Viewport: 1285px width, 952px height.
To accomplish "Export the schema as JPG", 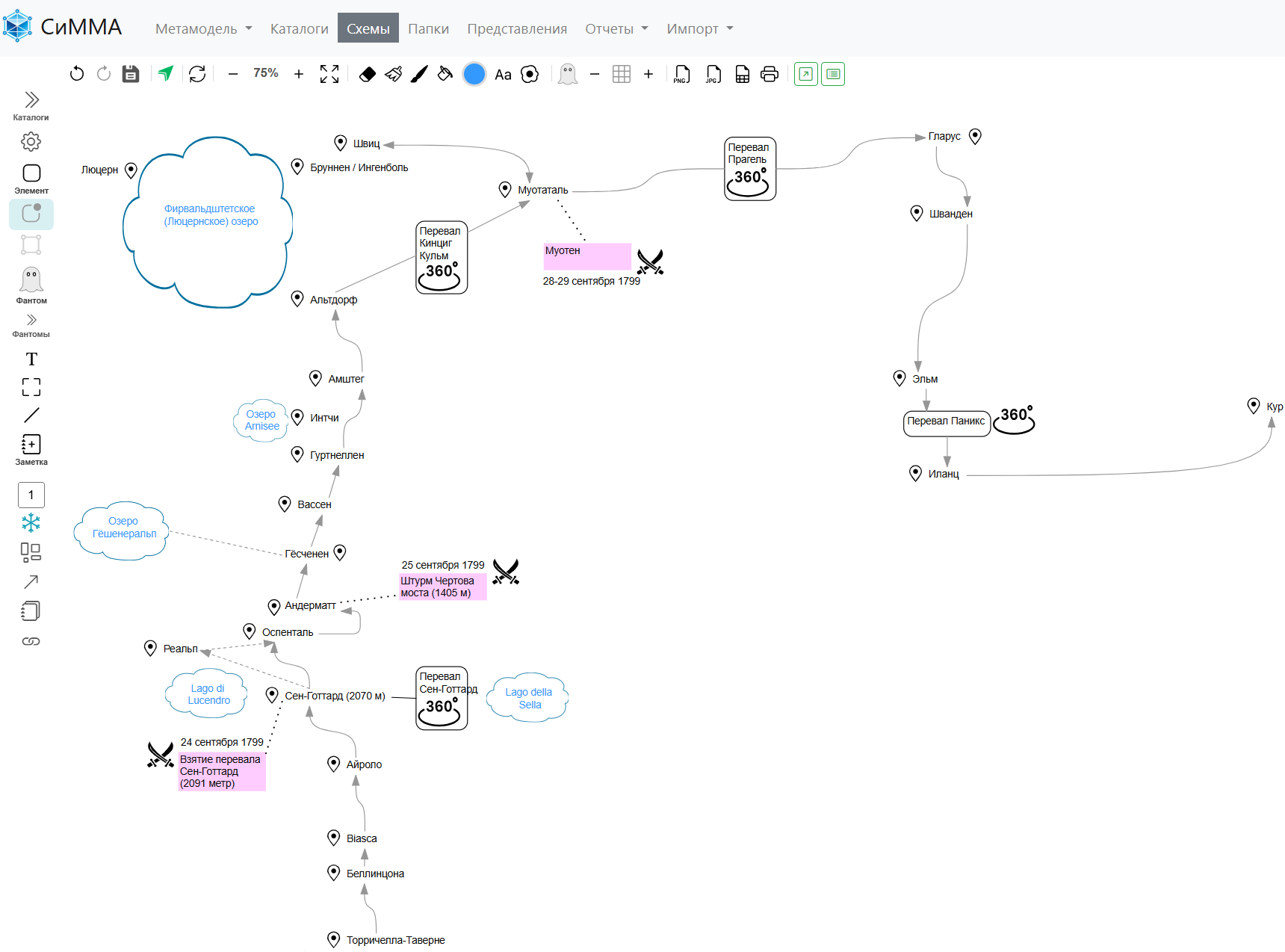I will 713,74.
